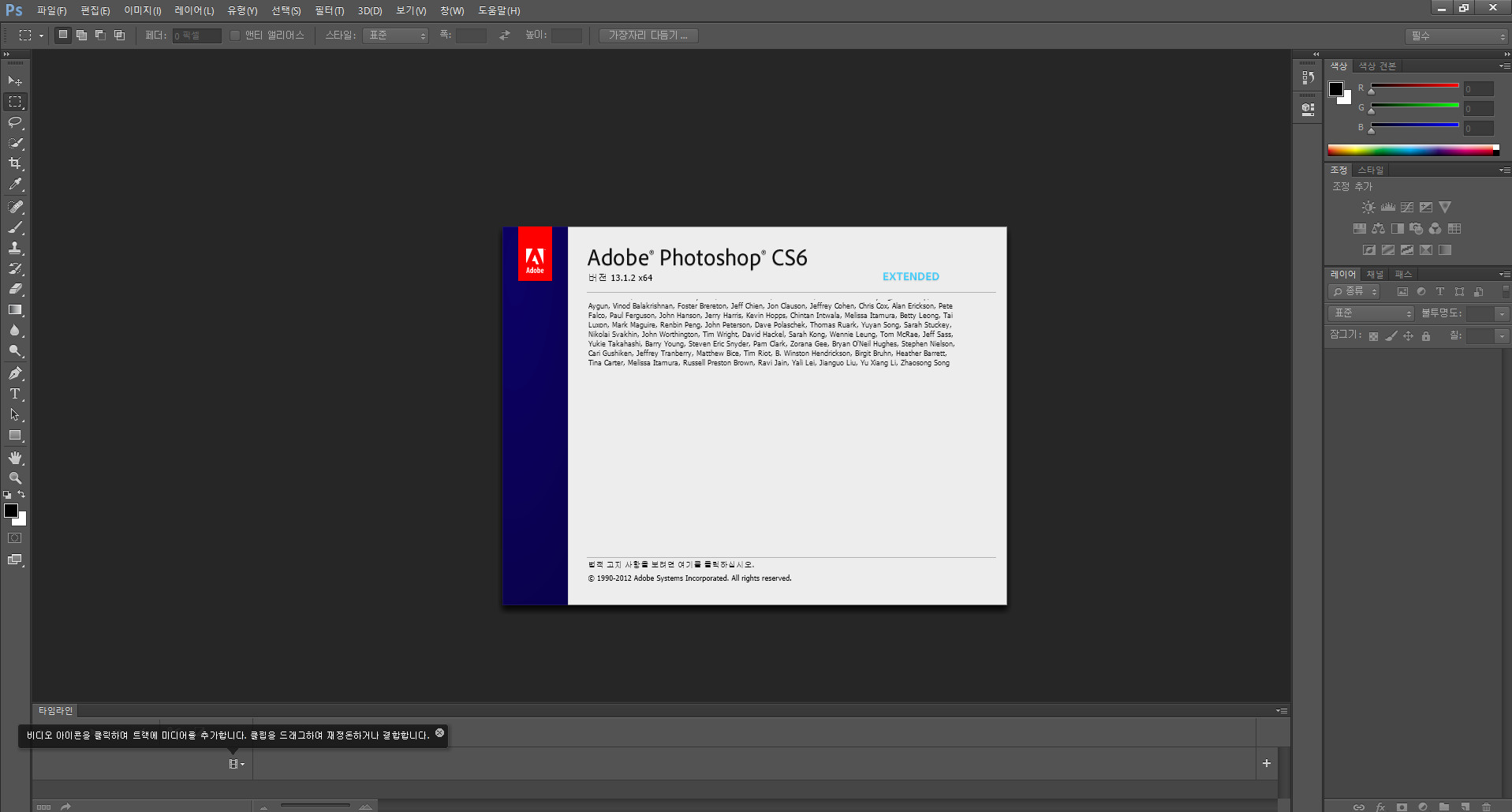Toggle lock transparent pixels
Viewport: 1512px width, 812px height.
tap(1373, 336)
